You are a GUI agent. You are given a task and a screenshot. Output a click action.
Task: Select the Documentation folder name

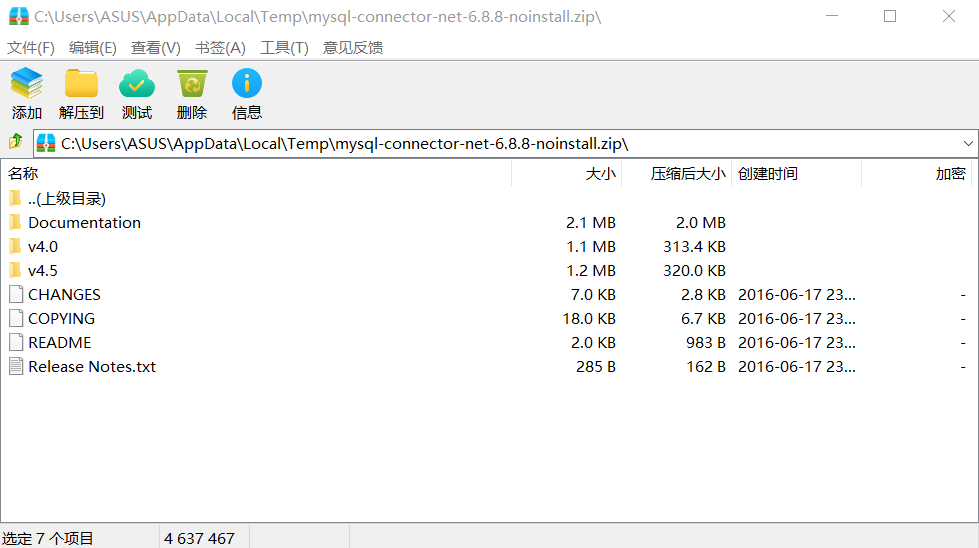pyautogui.click(x=84, y=222)
